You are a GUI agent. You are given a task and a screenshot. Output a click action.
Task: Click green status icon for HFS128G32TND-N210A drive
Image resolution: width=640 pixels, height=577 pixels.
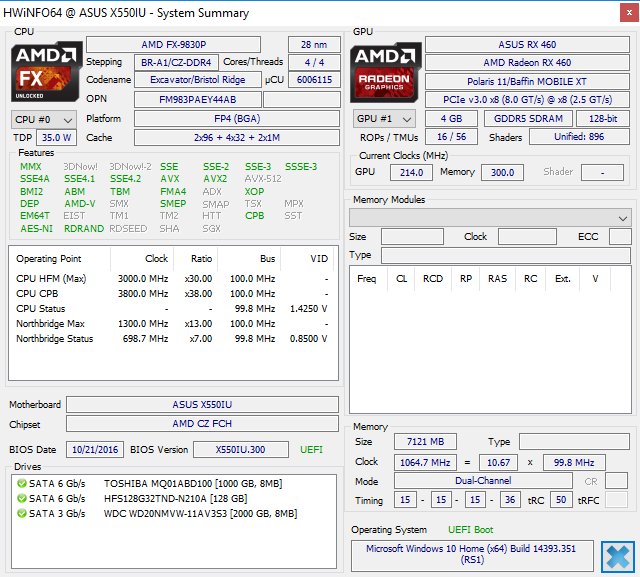(x=22, y=499)
